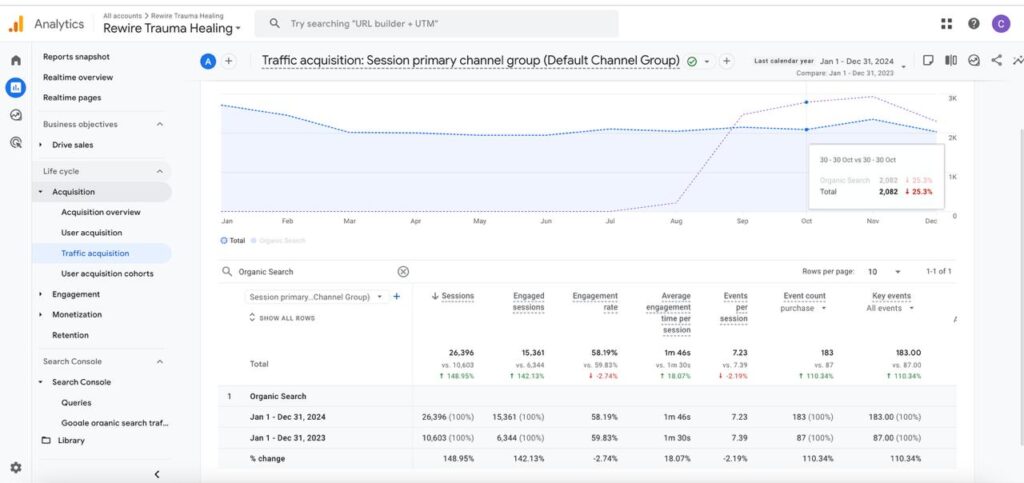
Task: Open Reports snapshot
Action: pos(76,57)
